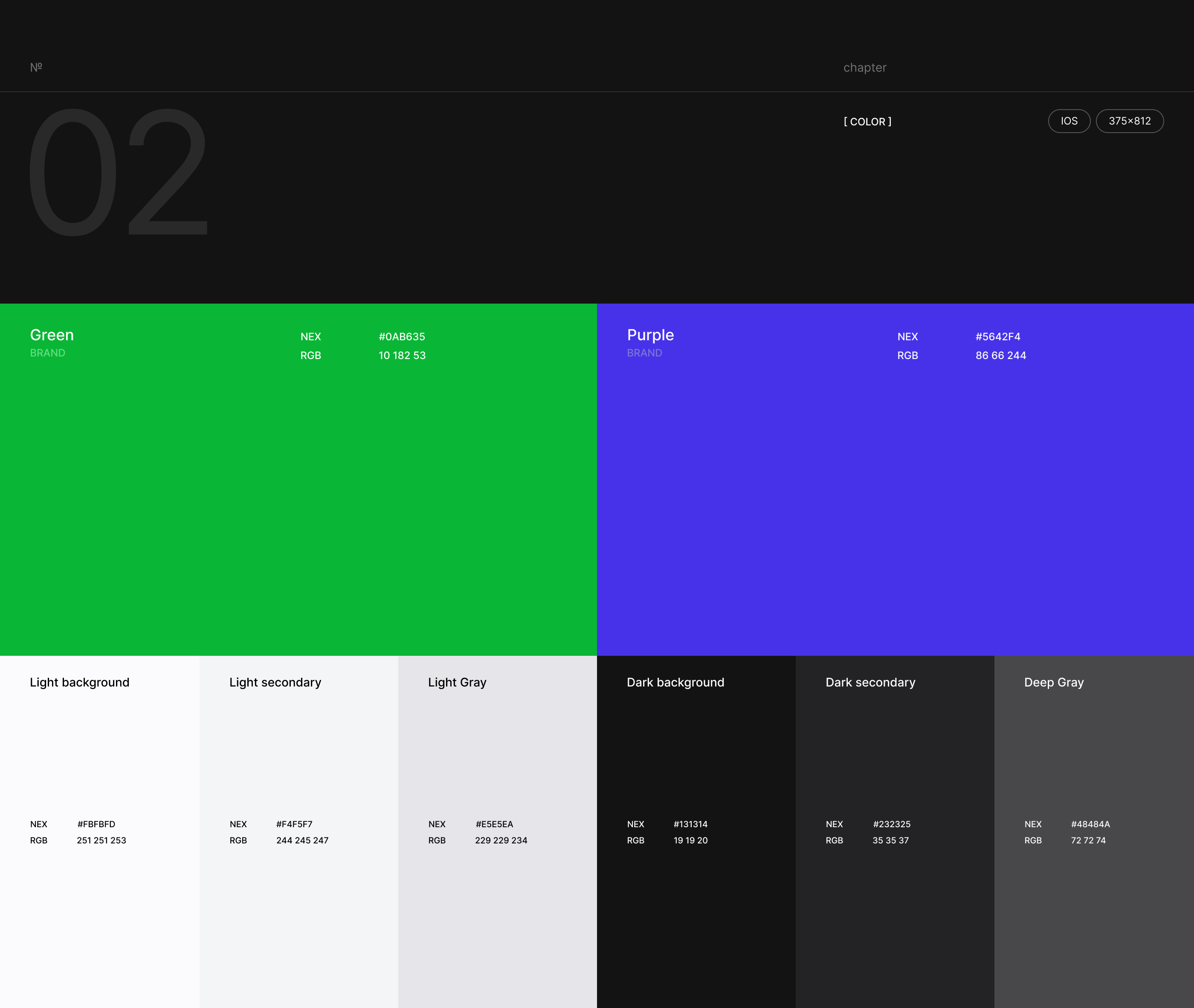Click the 244 245 247 RGB value
The image size is (1194, 1008).
[302, 840]
